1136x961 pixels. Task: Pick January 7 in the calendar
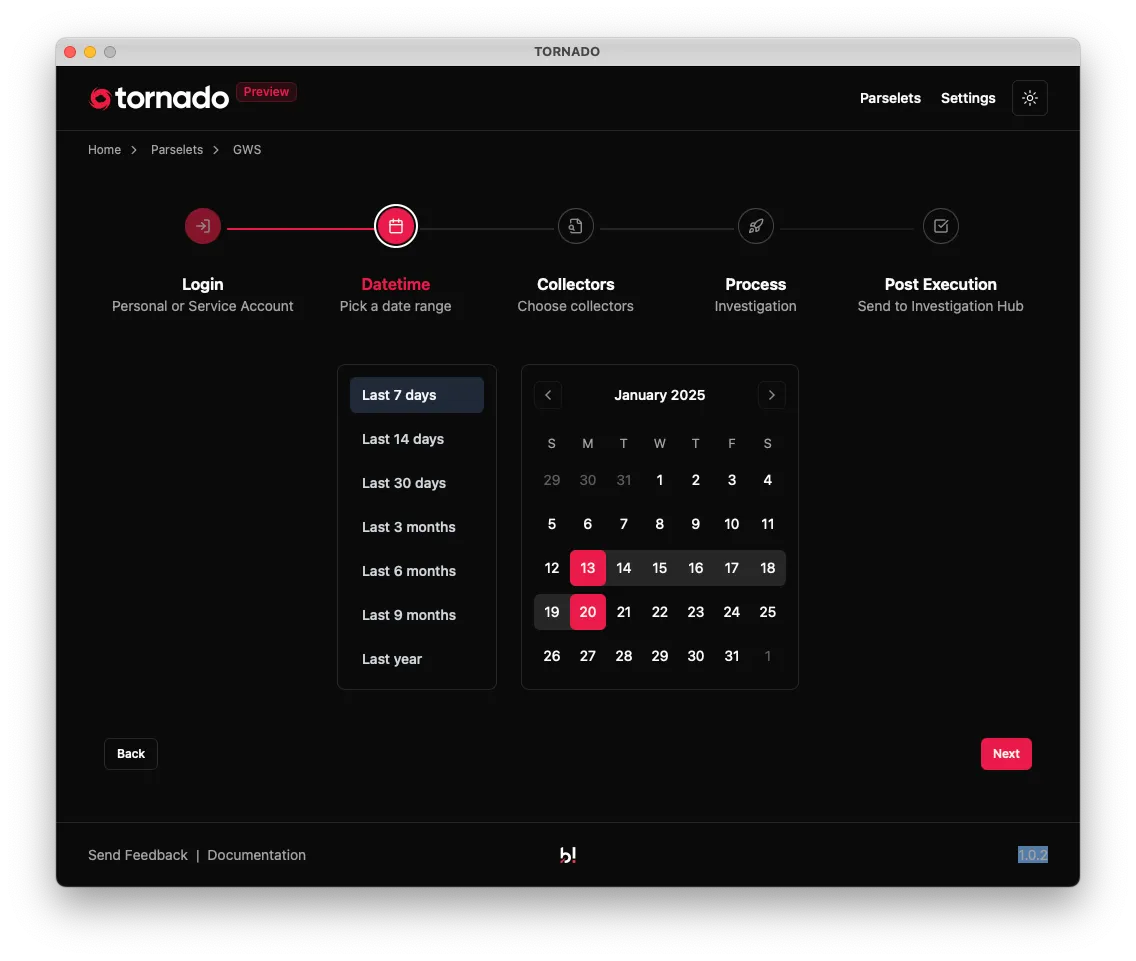click(624, 524)
